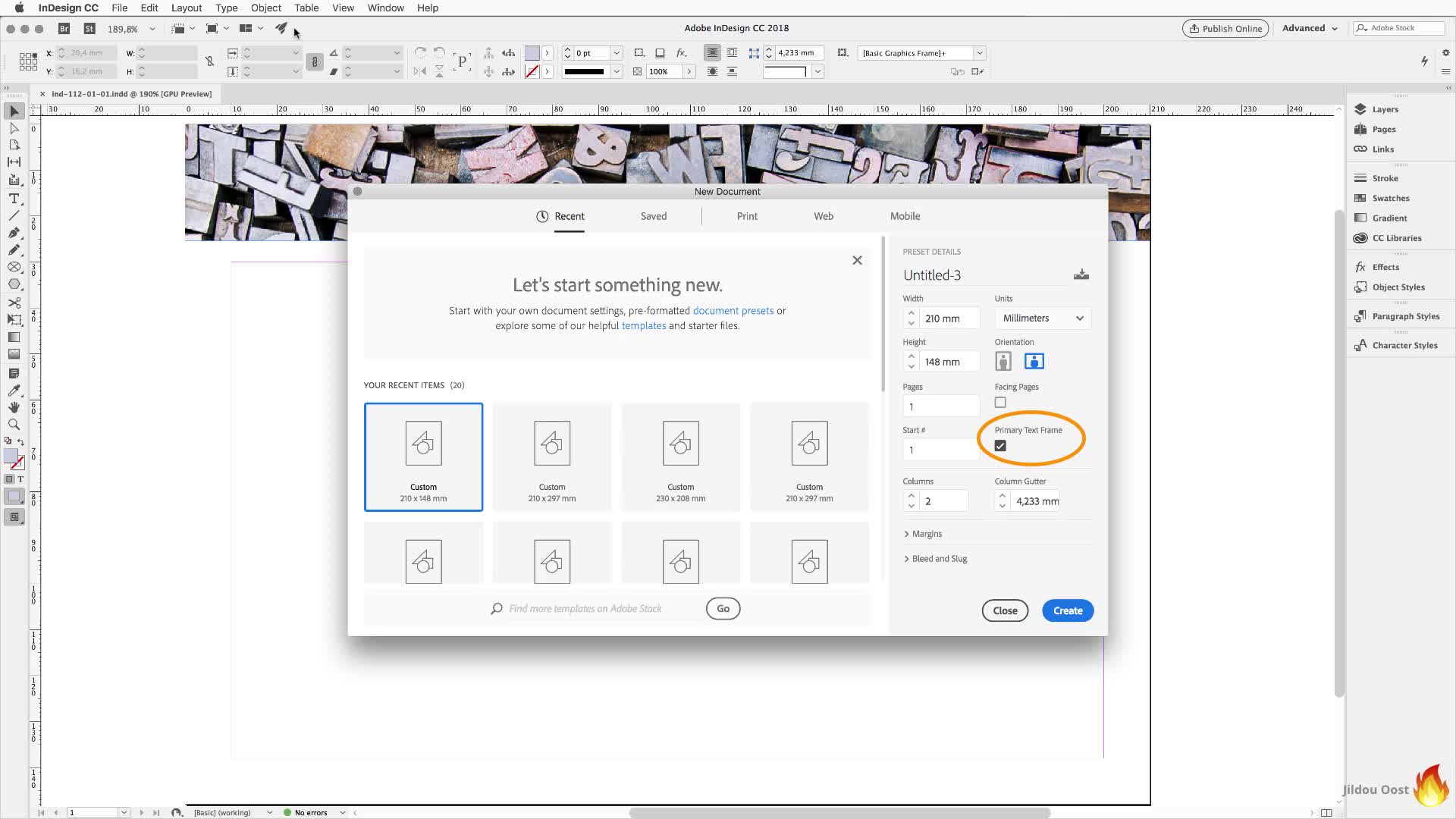Screen dimensions: 1456x819
Task: Select the Rectangle Frame tool
Action: 14,267
